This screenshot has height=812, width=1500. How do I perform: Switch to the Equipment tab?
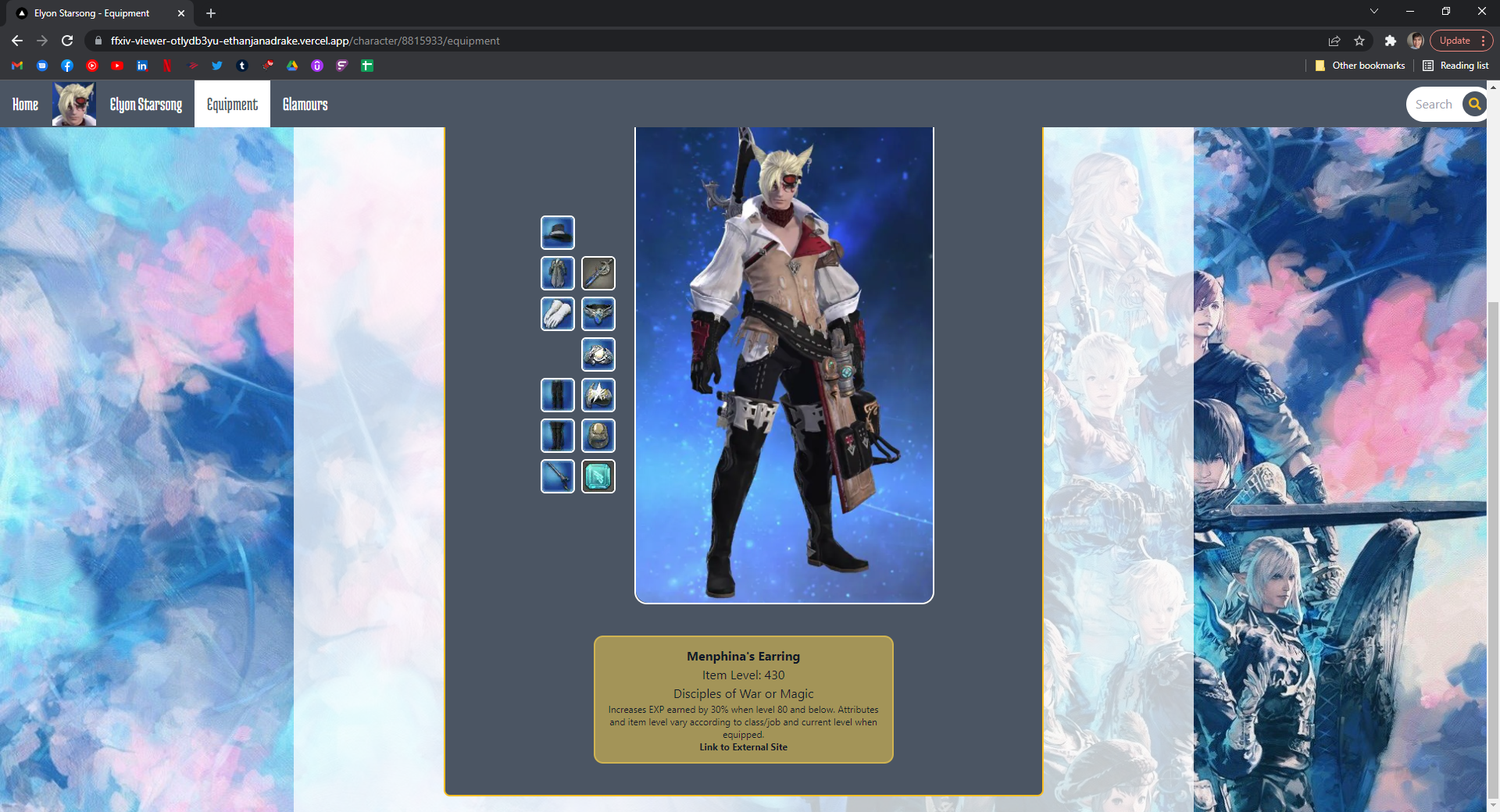click(x=232, y=105)
